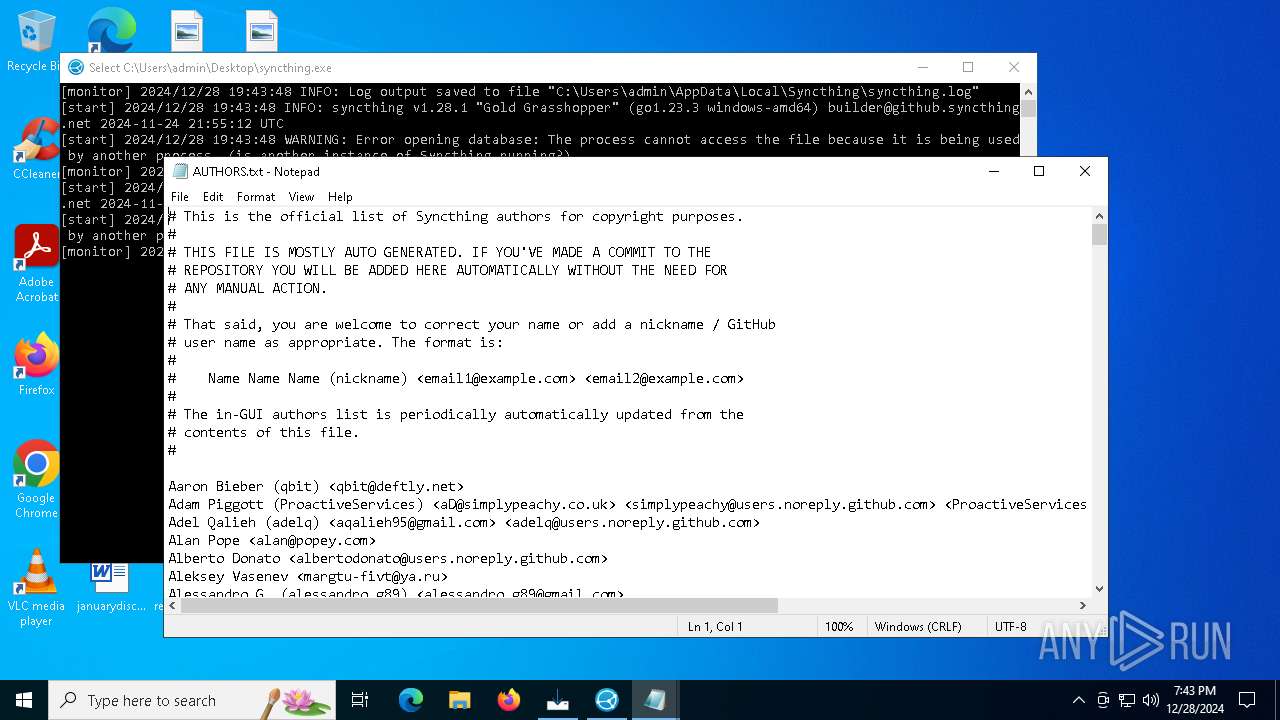The height and width of the screenshot is (720, 1280).
Task: Open the volume control in the system tray
Action: point(1151,700)
